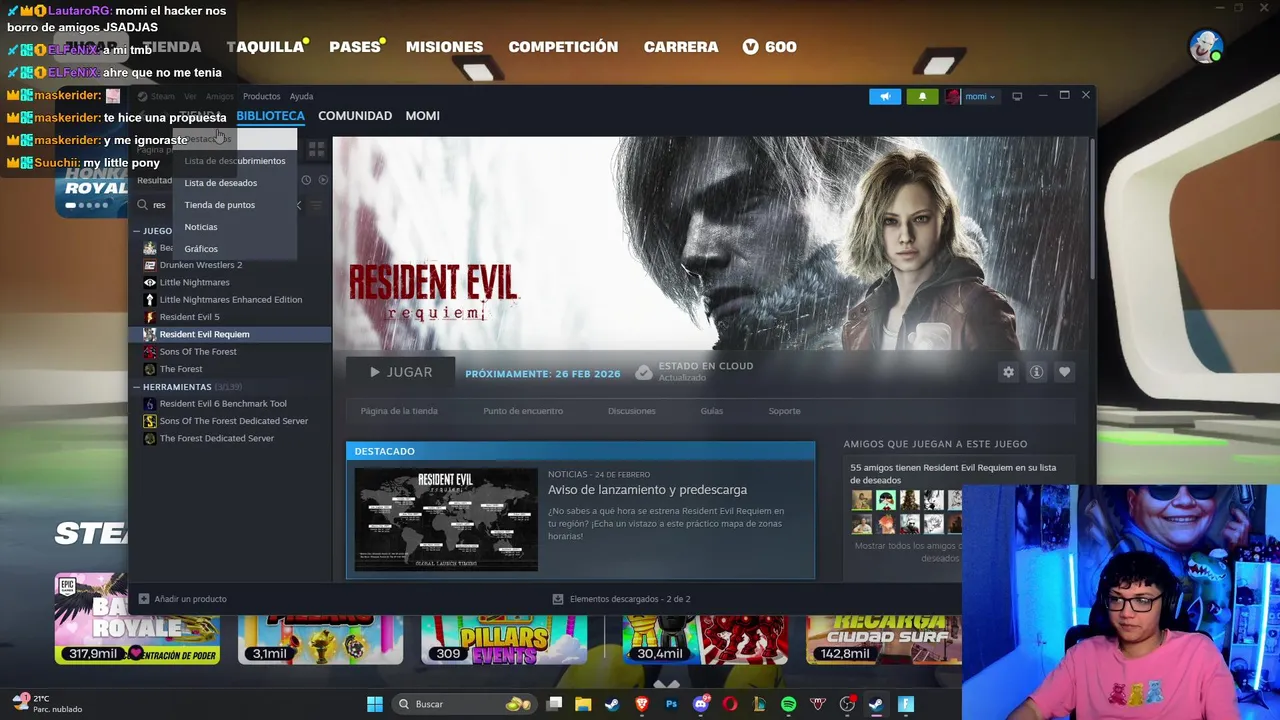Select The Forest in library list
The height and width of the screenshot is (720, 1280).
pyautogui.click(x=181, y=369)
